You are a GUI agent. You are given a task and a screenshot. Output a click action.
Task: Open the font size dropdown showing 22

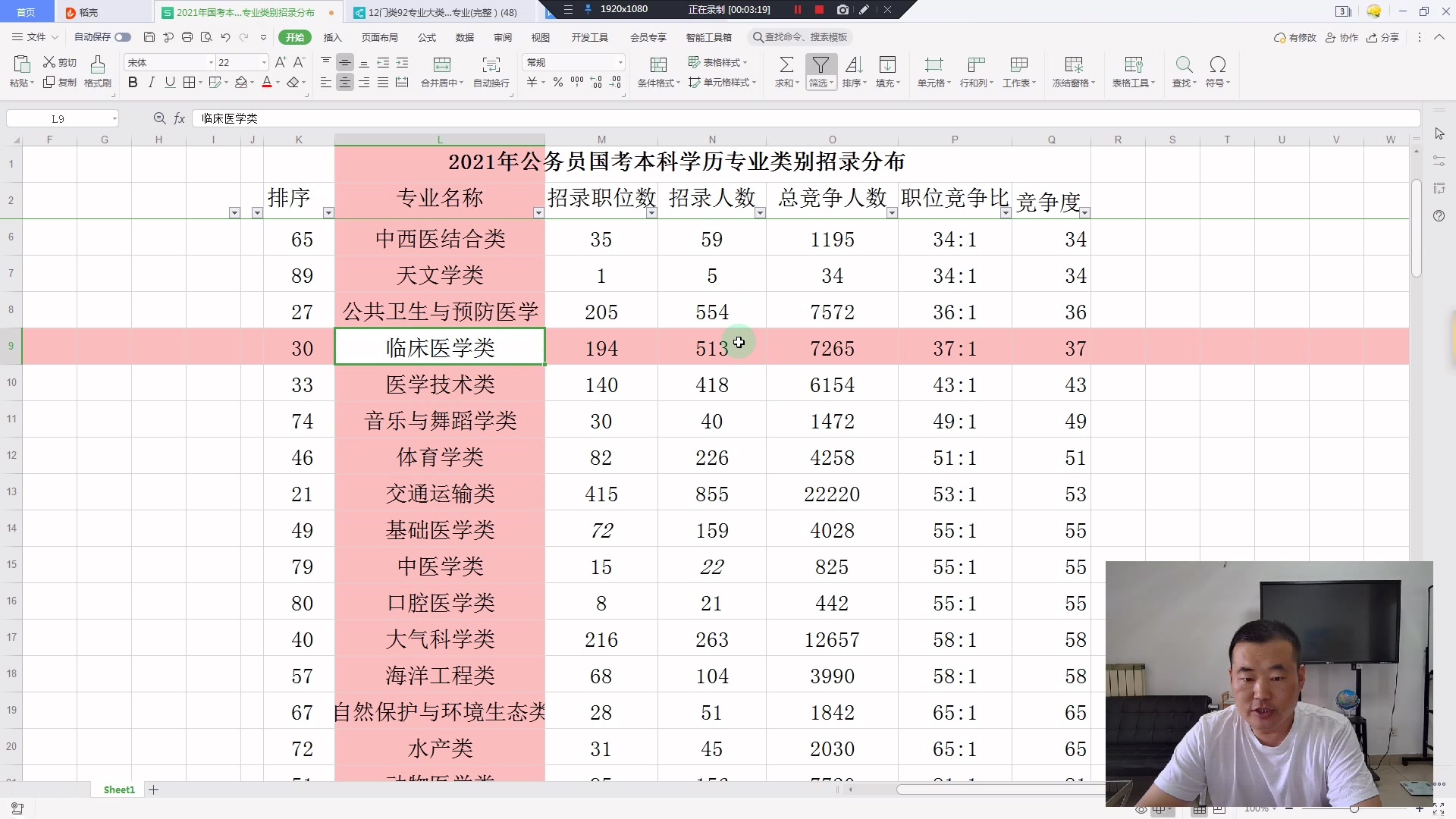(264, 62)
